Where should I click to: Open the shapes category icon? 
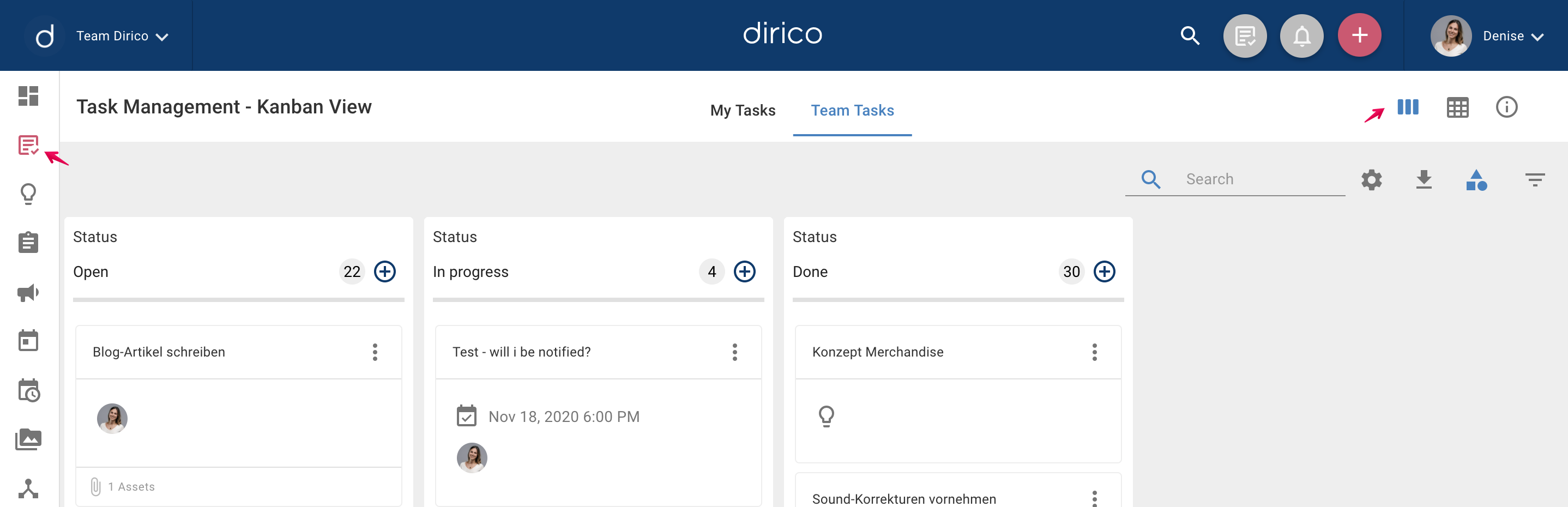[1476, 180]
